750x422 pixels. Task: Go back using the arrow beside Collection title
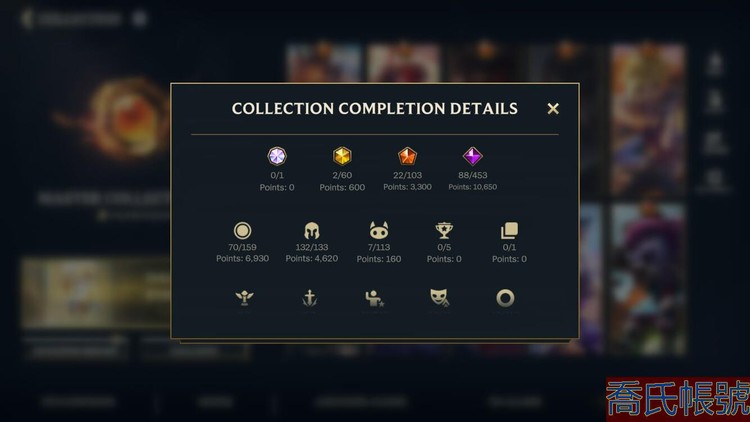pyautogui.click(x=27, y=19)
